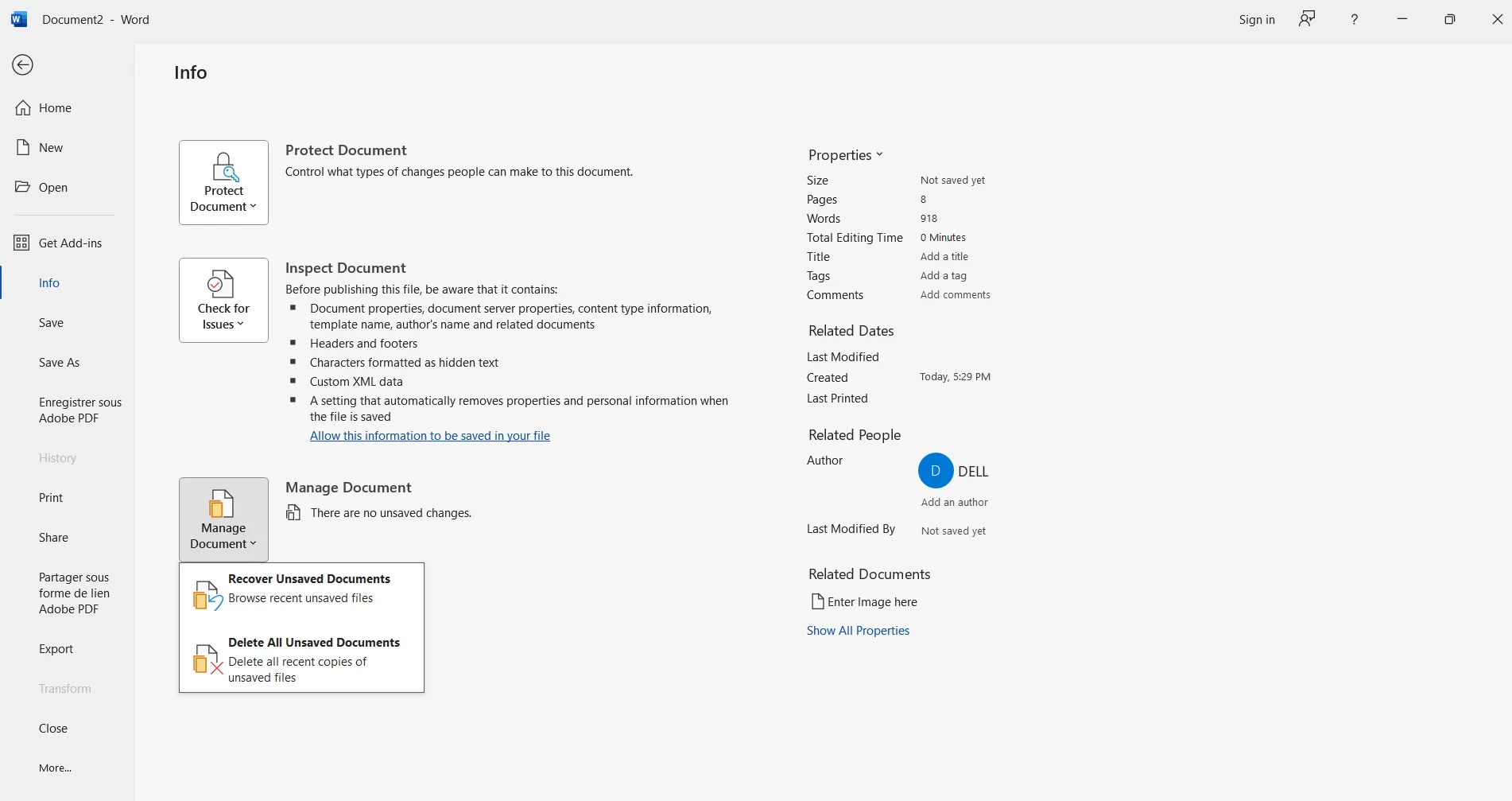
Task: Click the unsaved changes document icon
Action: [x=293, y=512]
